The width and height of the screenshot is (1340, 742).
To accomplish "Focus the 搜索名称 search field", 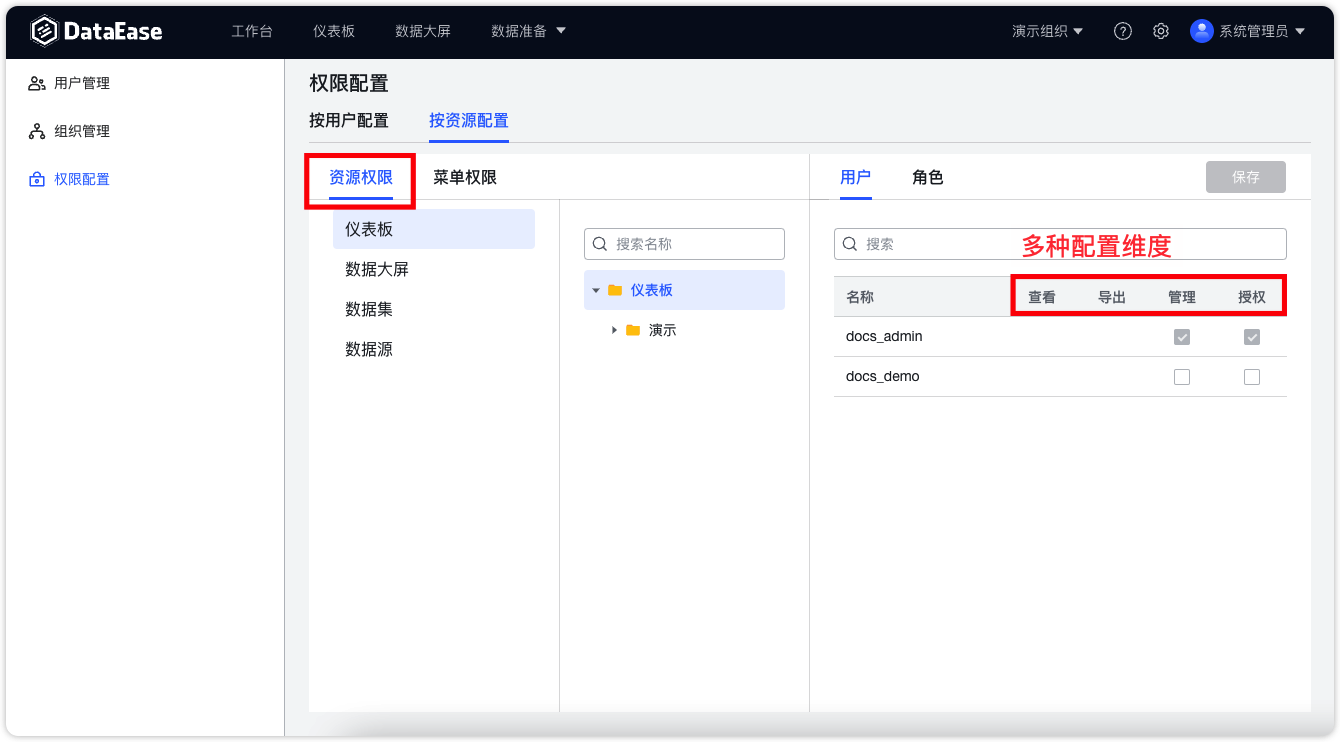I will coord(684,244).
